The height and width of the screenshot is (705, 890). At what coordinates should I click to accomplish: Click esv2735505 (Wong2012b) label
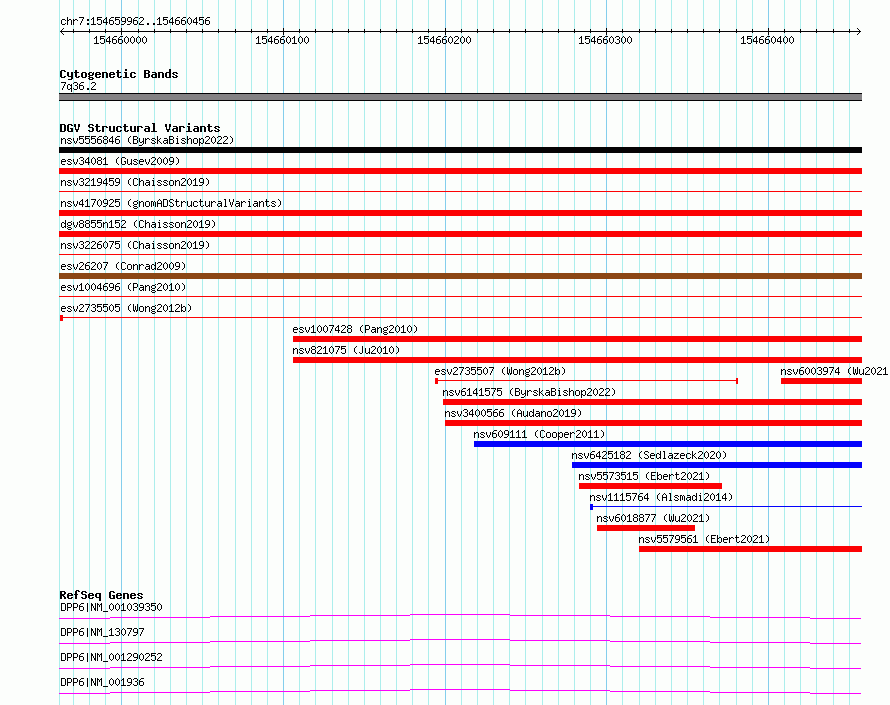tap(126, 308)
